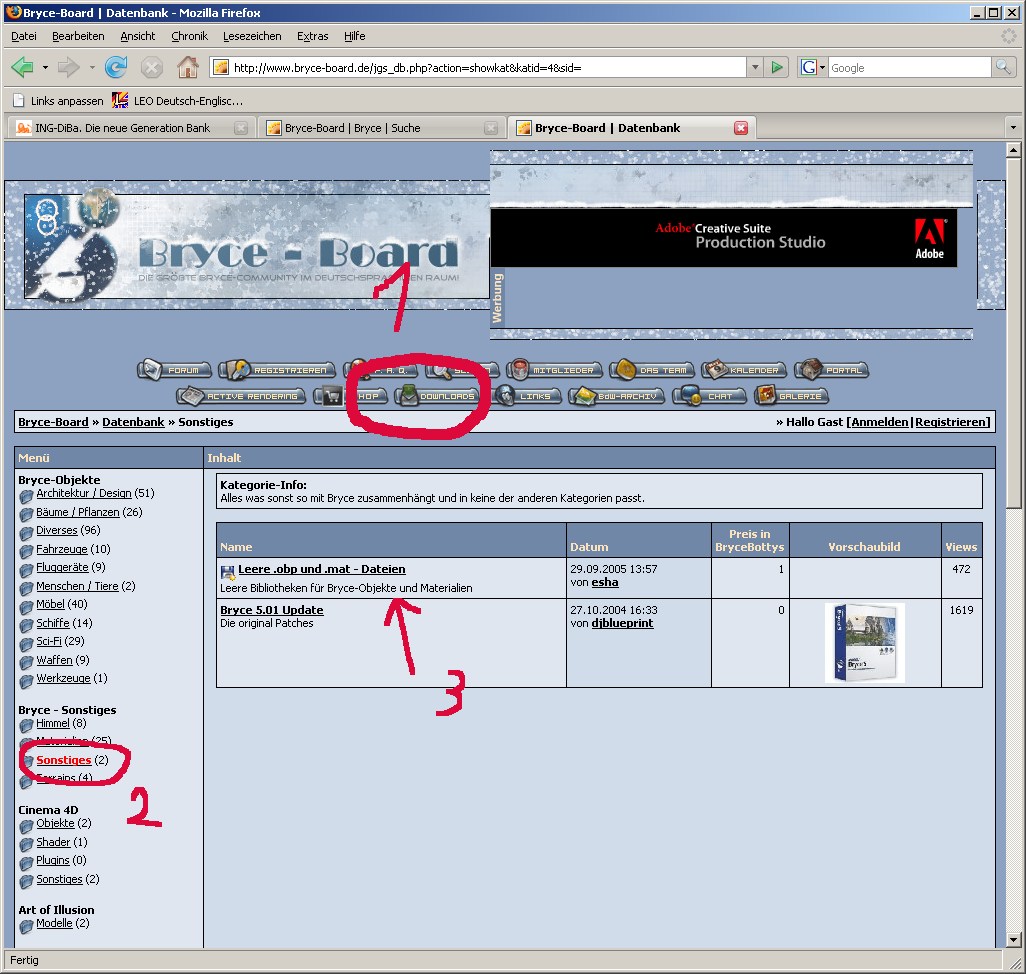Switch to the Bryce-Board Suche tab
The height and width of the screenshot is (974, 1026).
click(382, 128)
